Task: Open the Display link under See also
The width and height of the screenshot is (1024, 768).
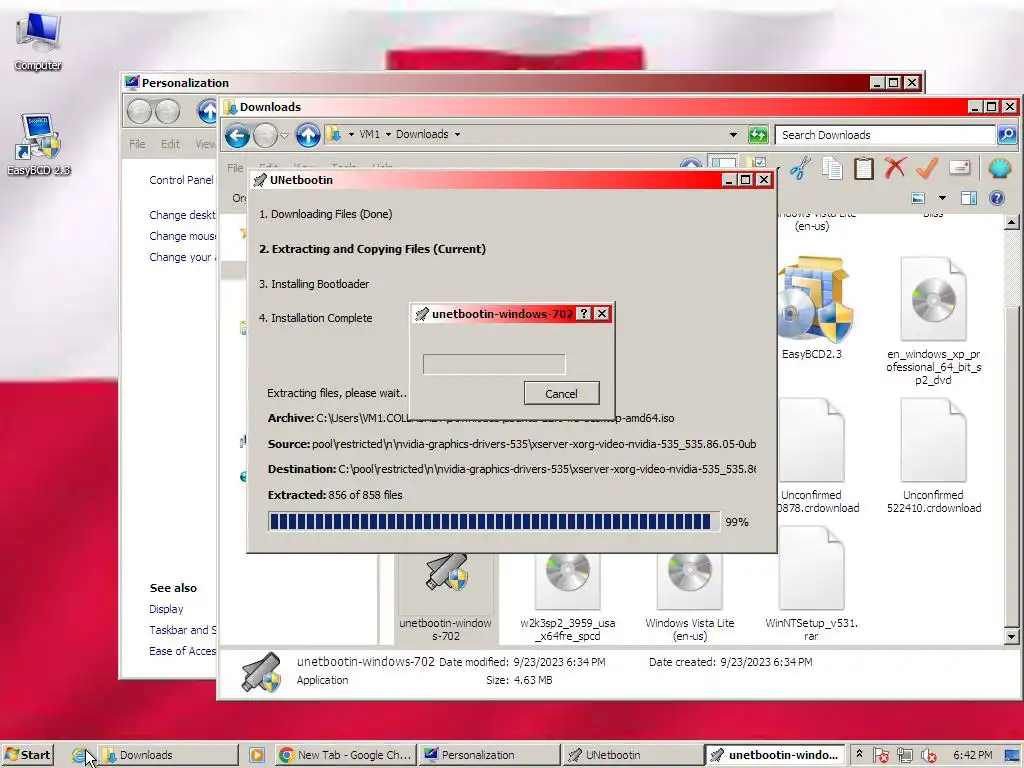Action: click(166, 609)
